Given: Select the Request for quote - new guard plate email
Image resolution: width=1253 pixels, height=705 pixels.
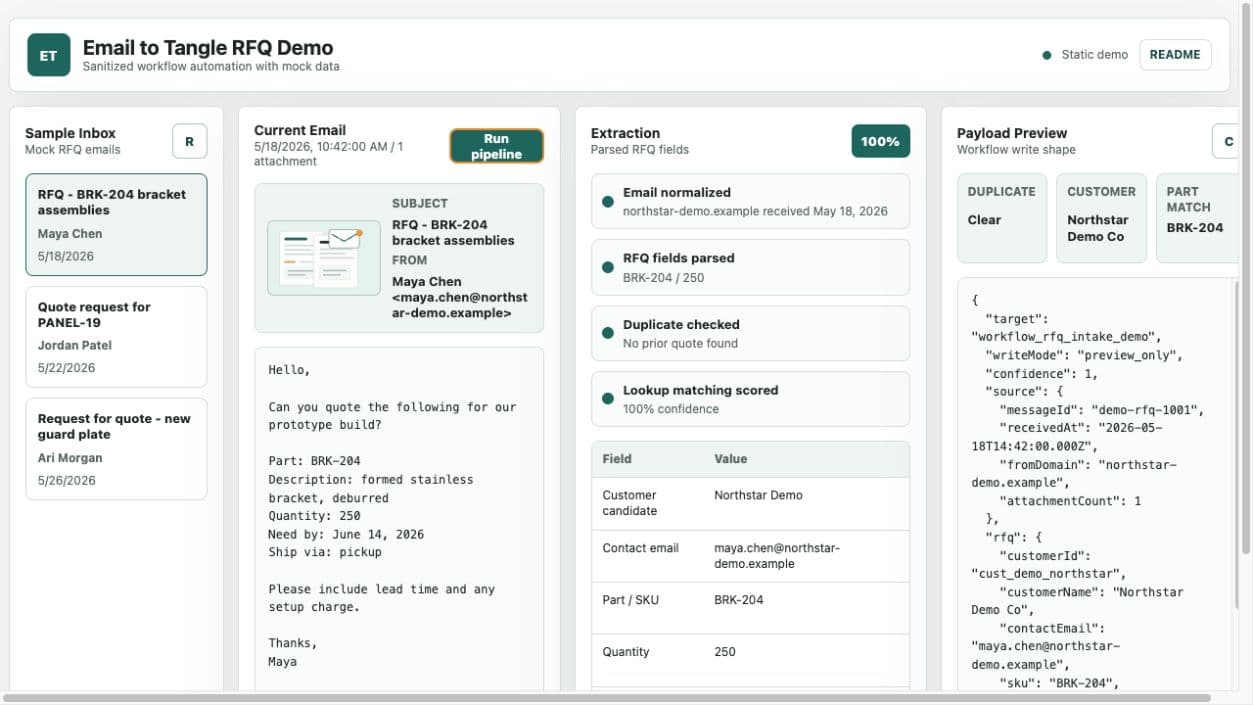Looking at the screenshot, I should coord(116,449).
